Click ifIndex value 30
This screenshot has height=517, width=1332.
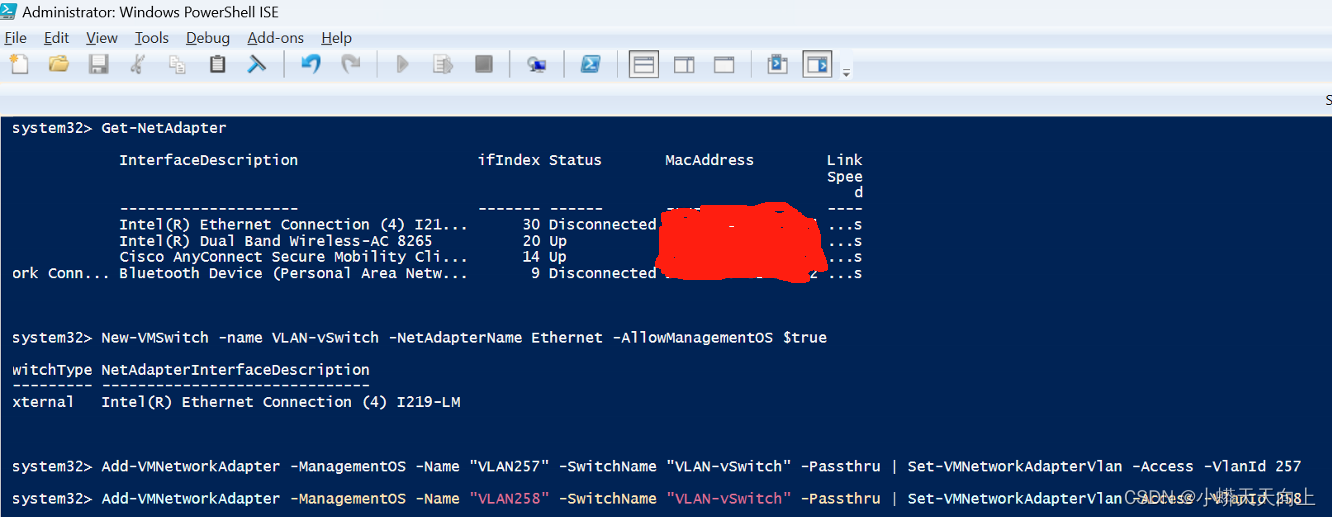(531, 225)
